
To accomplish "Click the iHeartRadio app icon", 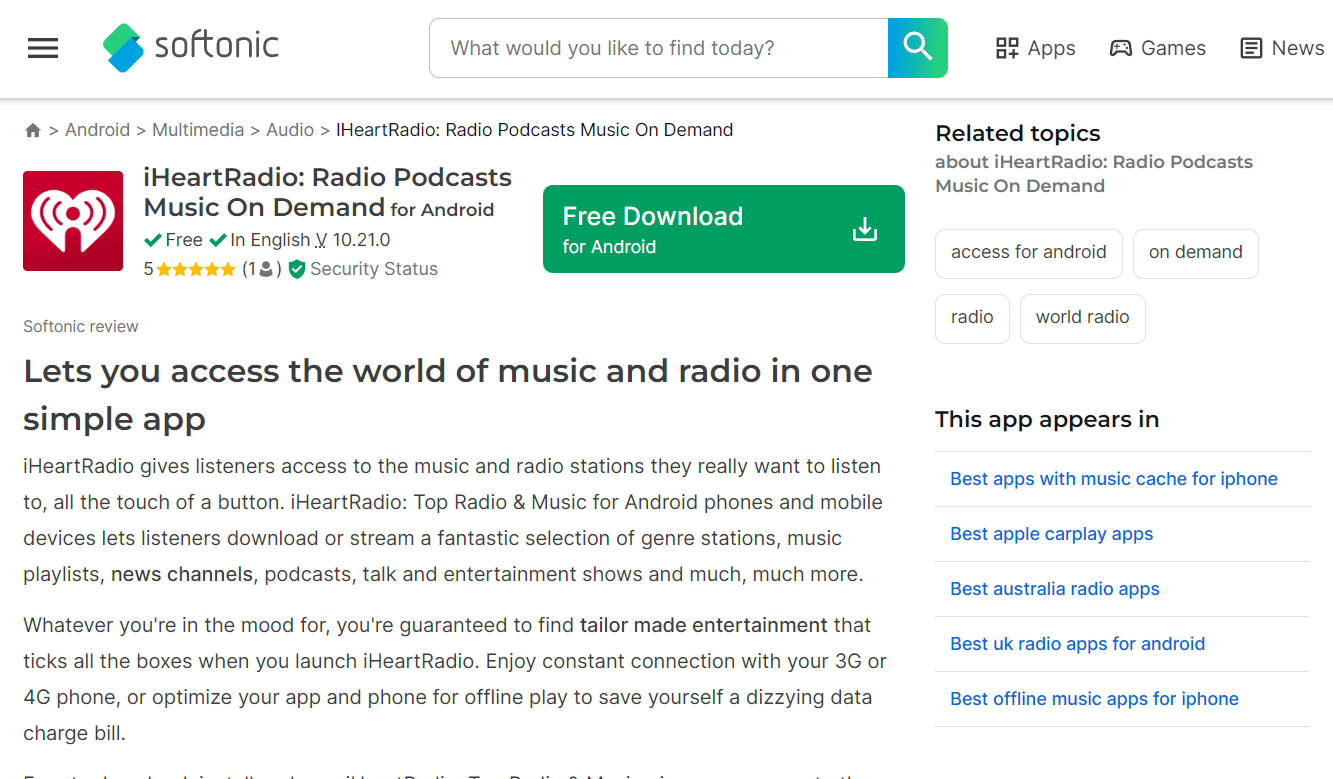I will point(73,221).
